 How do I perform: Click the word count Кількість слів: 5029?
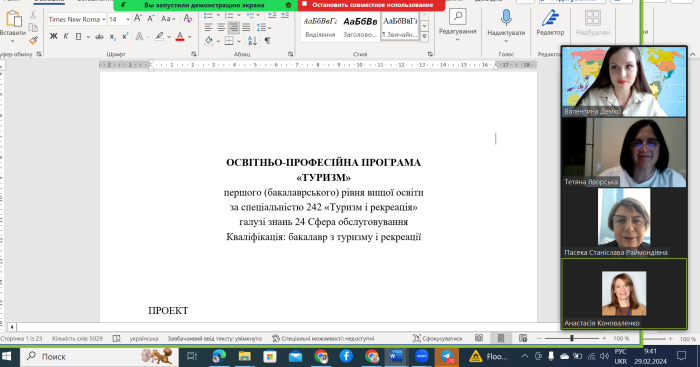(x=77, y=338)
